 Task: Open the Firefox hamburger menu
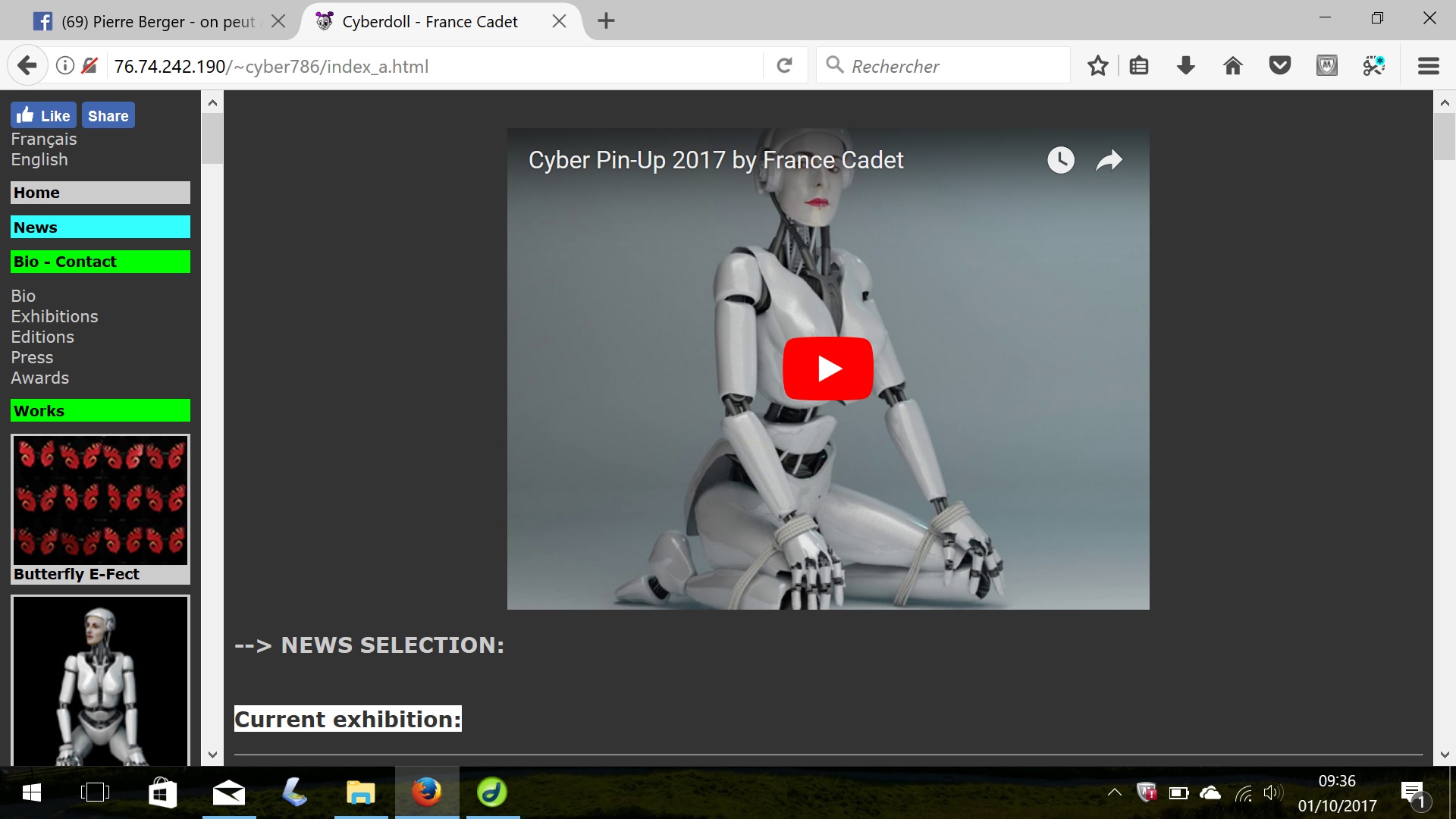click(1429, 66)
